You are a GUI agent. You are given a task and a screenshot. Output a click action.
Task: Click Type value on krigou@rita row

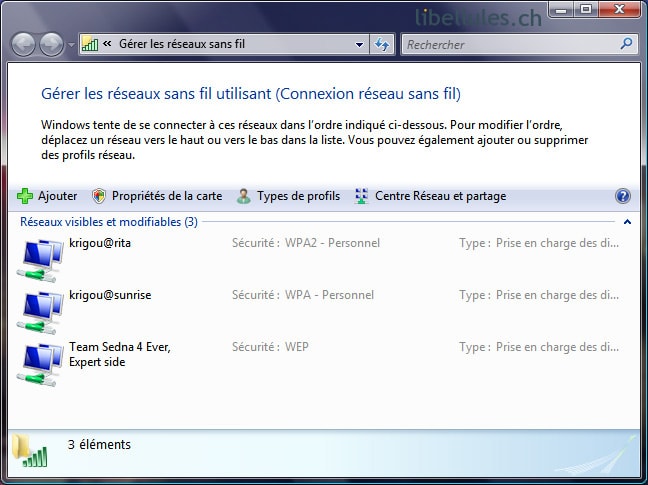click(557, 243)
